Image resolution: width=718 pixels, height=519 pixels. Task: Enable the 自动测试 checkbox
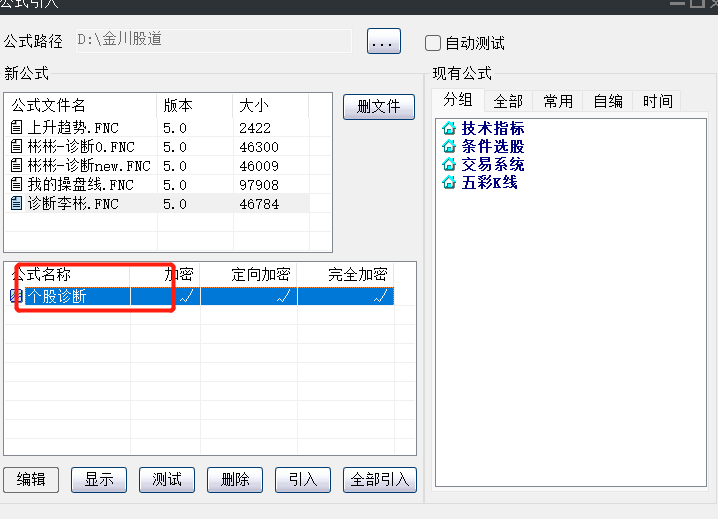(433, 43)
